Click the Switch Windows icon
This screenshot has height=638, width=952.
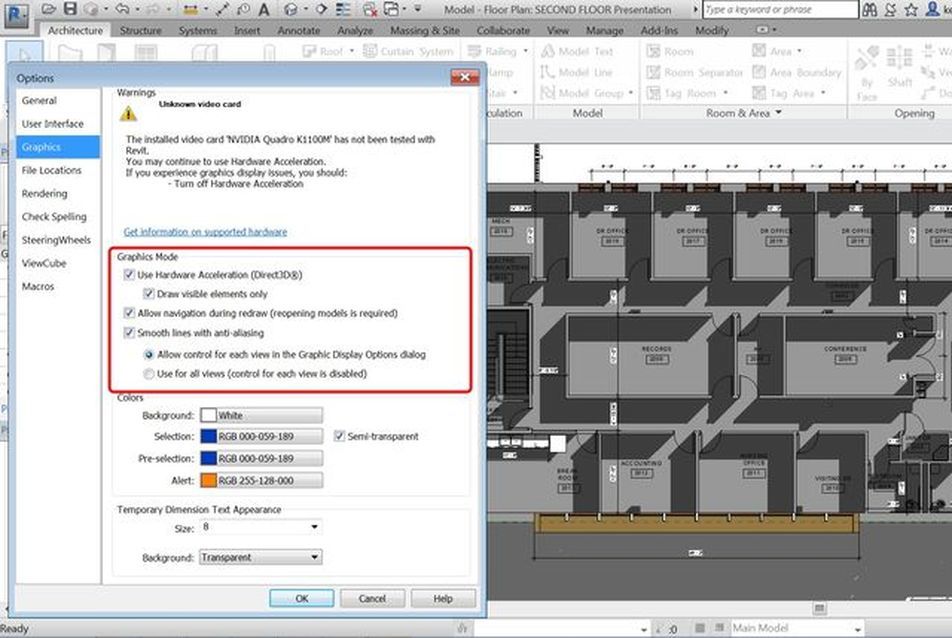tap(392, 9)
